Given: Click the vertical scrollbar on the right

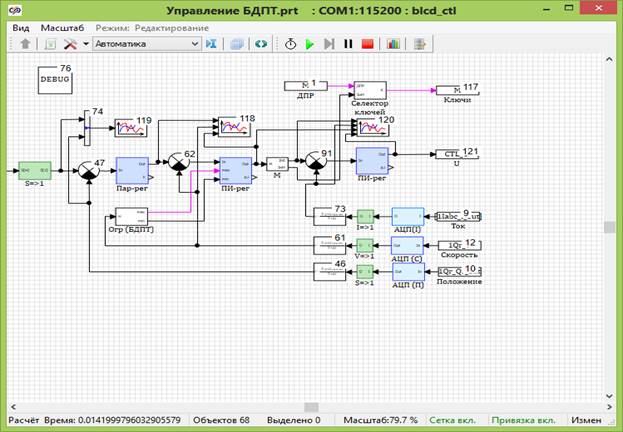Looking at the screenshot, I should tap(609, 227).
